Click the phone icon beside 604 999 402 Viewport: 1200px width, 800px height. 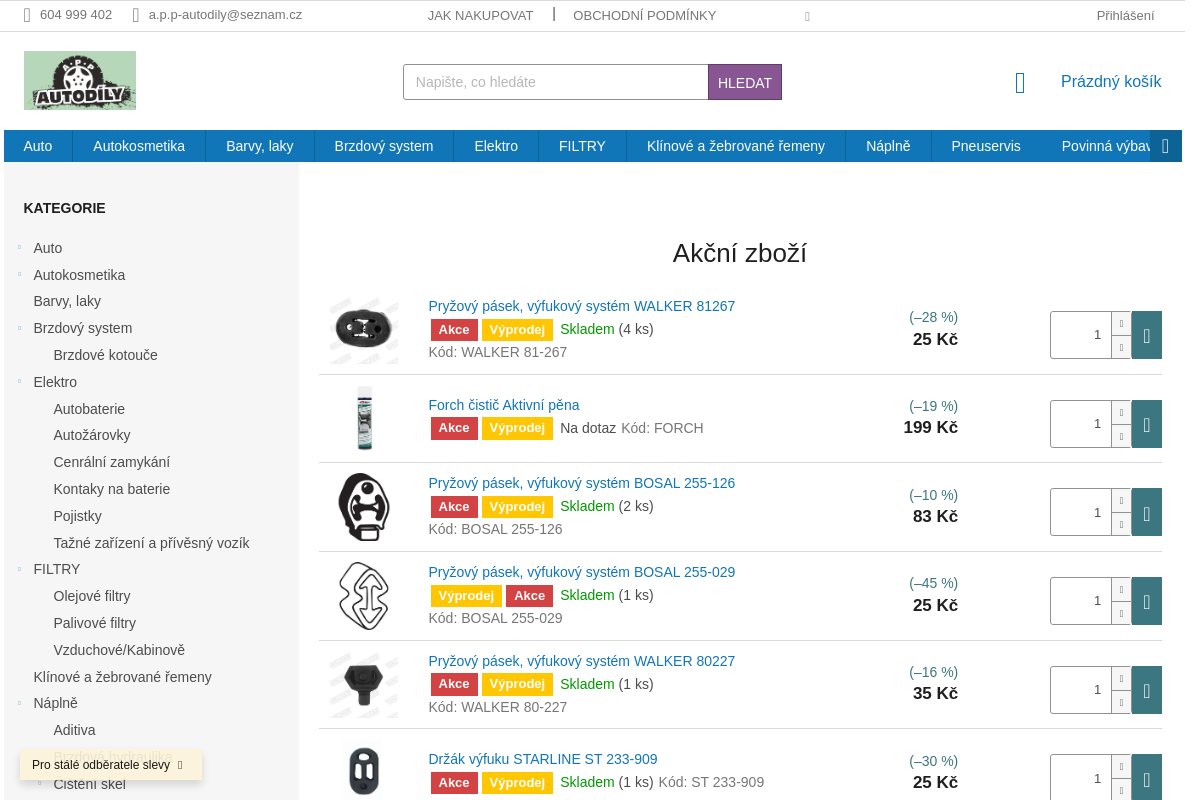(27, 15)
